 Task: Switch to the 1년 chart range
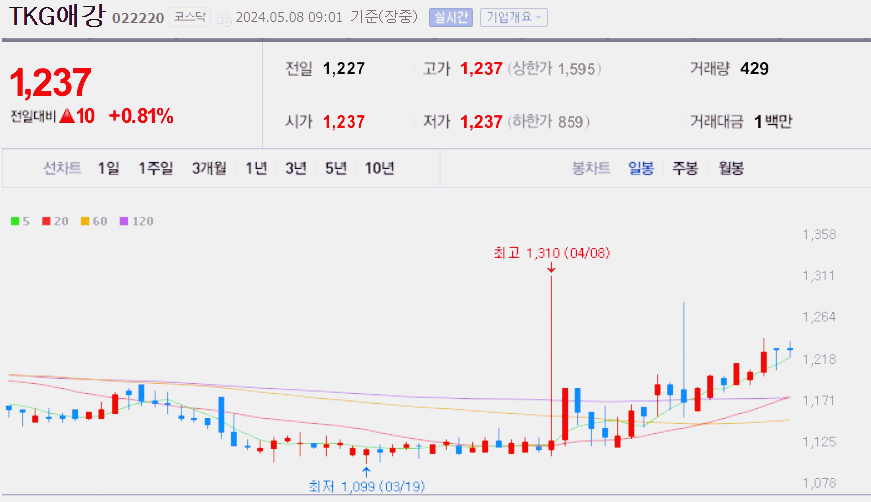tap(256, 168)
